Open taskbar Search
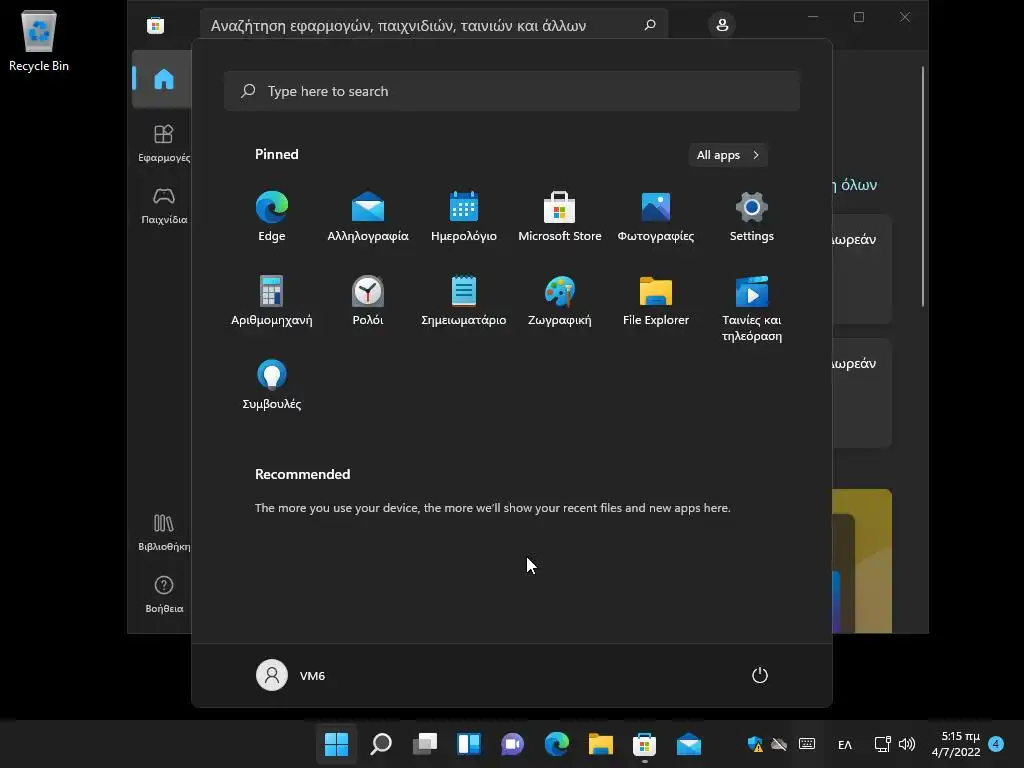1024x768 pixels. (381, 744)
